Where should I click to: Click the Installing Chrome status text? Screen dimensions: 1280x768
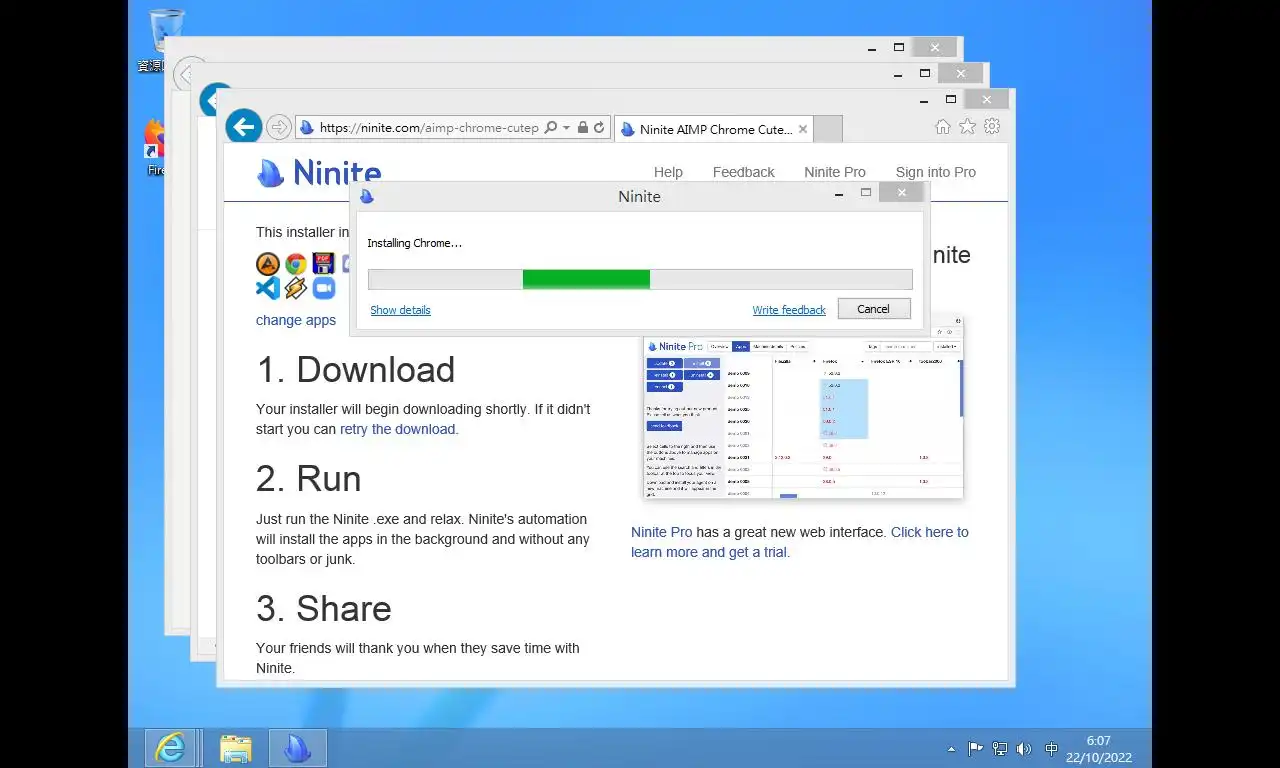pos(415,243)
